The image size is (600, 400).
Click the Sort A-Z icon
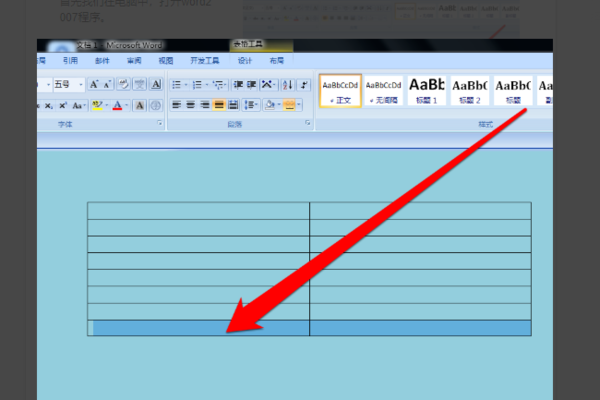(288, 85)
